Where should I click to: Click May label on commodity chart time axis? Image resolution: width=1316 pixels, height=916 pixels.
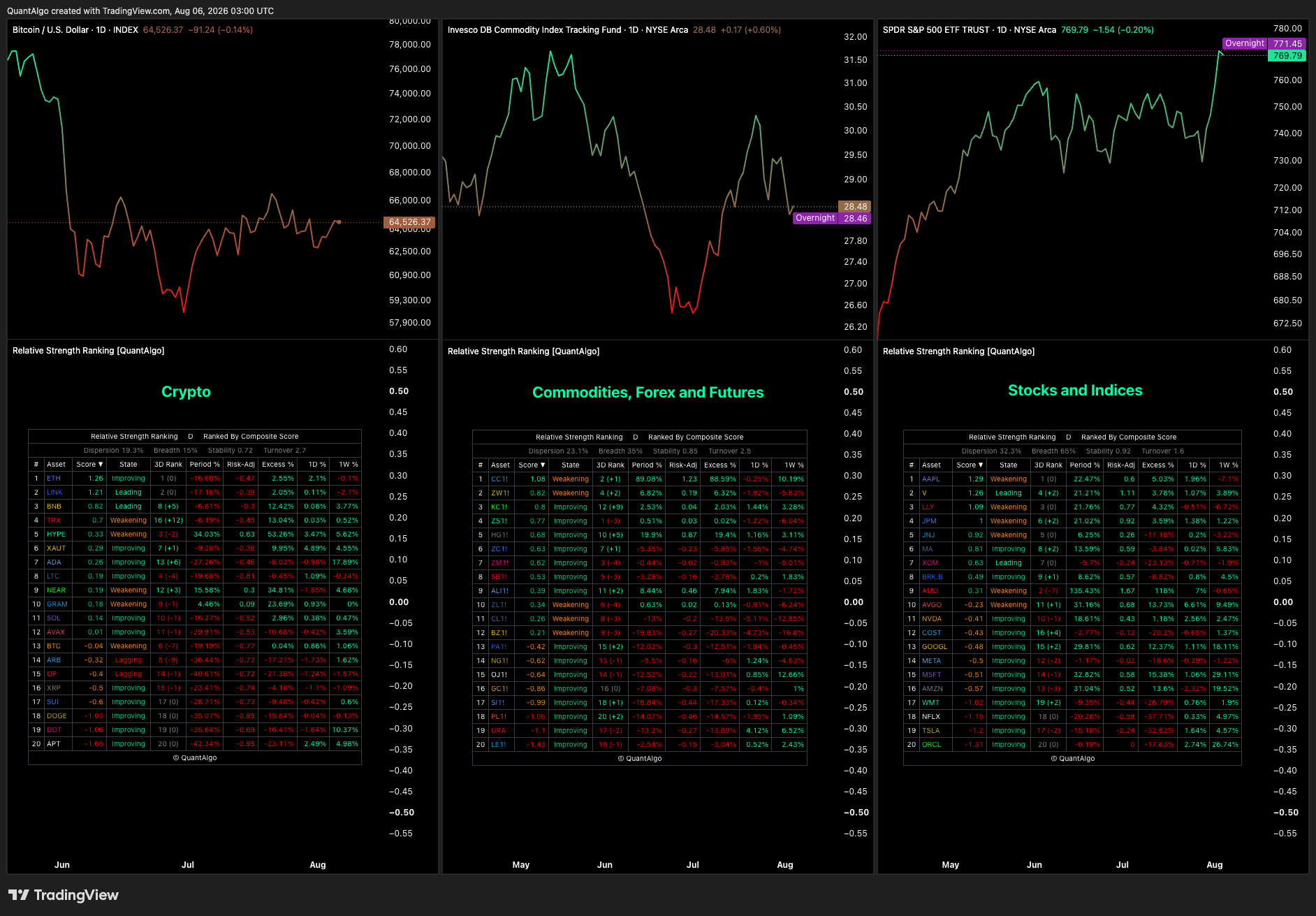pyautogui.click(x=521, y=865)
